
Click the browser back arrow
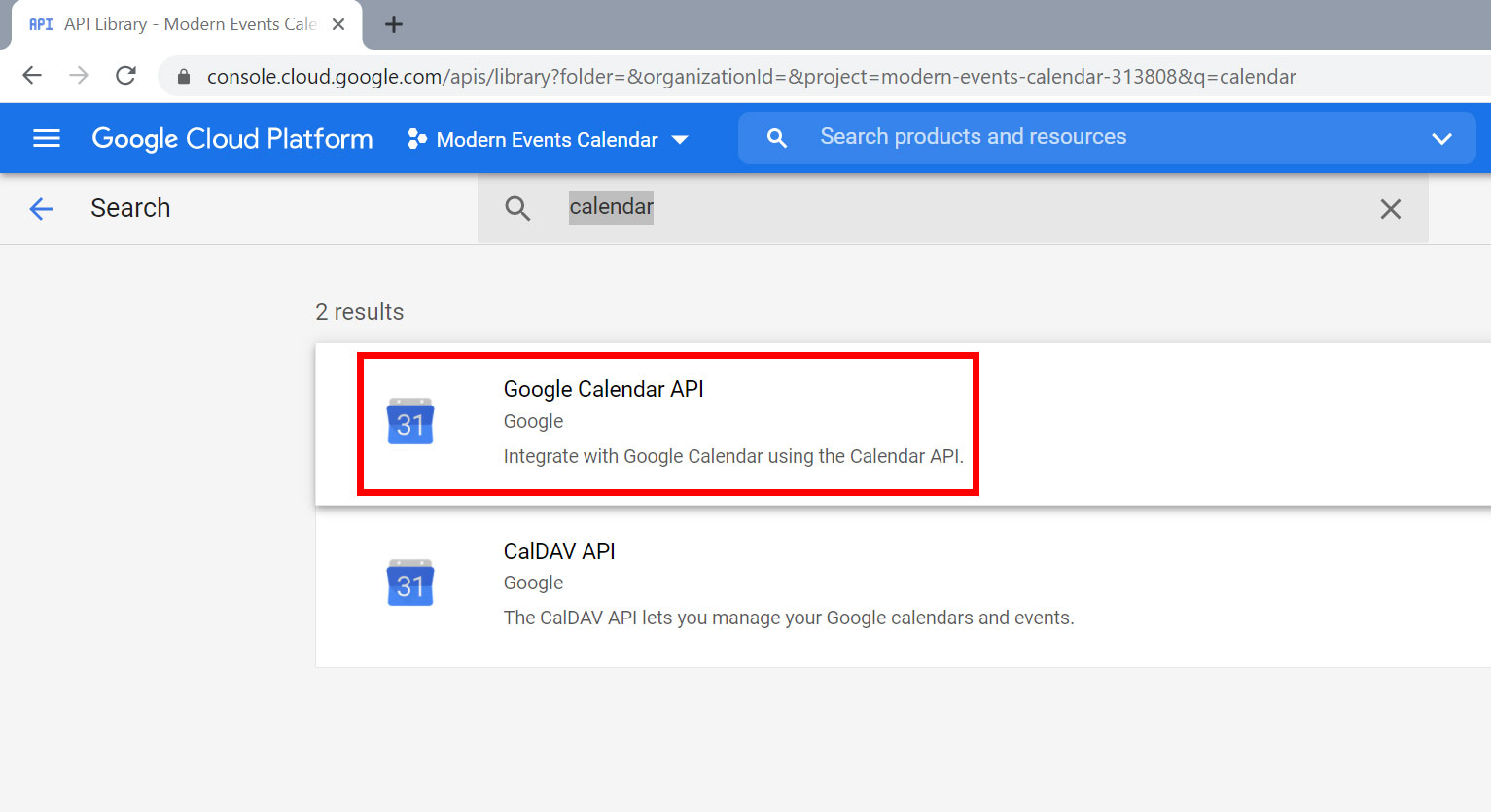(32, 76)
